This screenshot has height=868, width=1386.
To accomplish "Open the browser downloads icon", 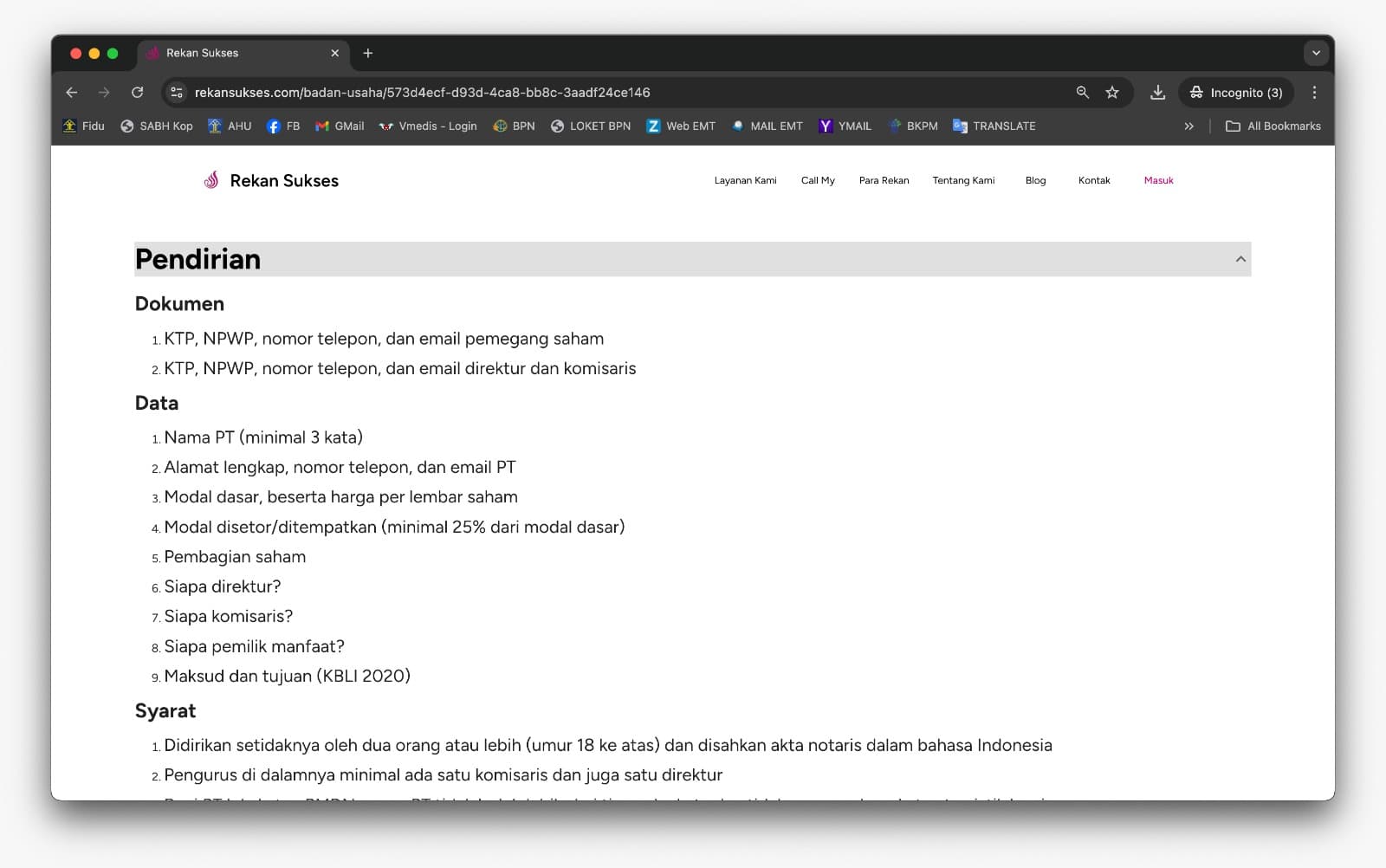I will [x=1157, y=93].
